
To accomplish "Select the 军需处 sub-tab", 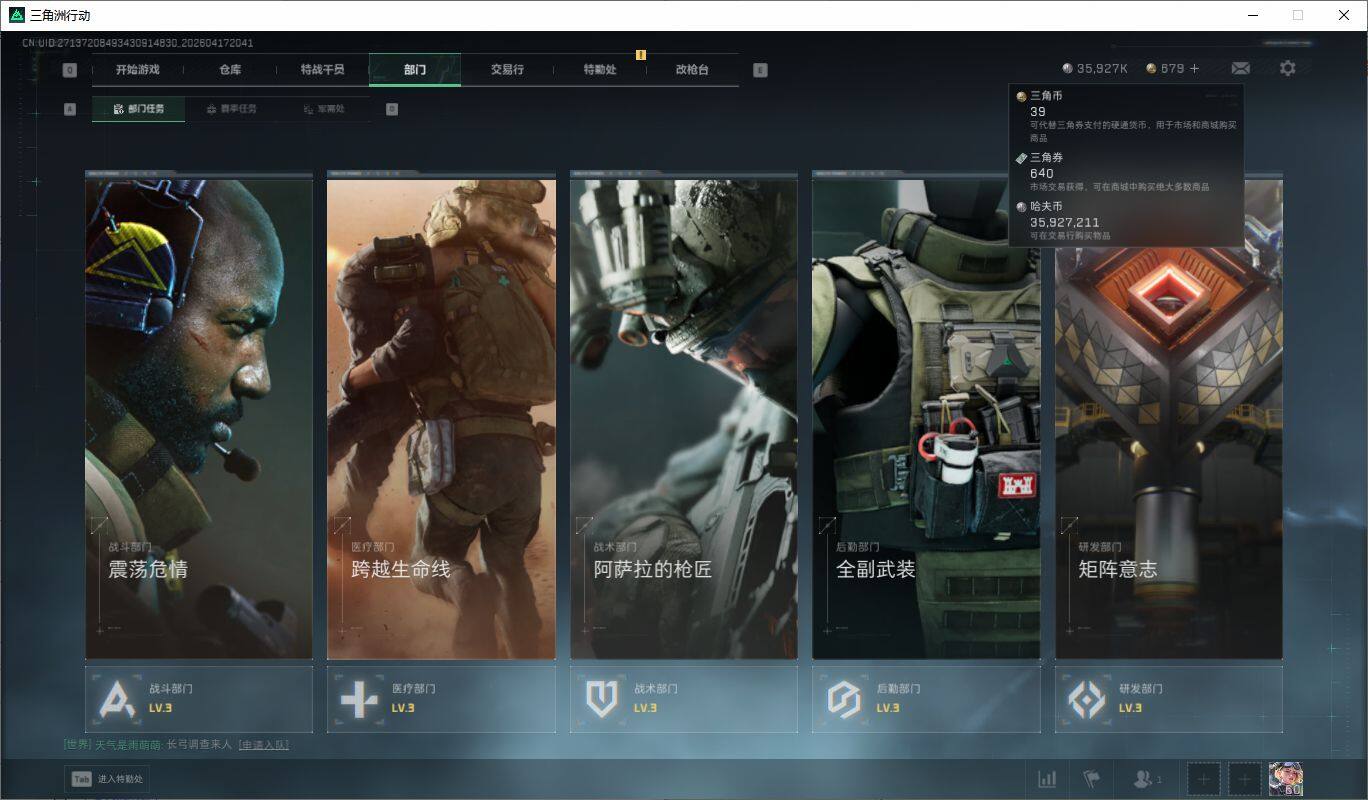I will click(324, 109).
